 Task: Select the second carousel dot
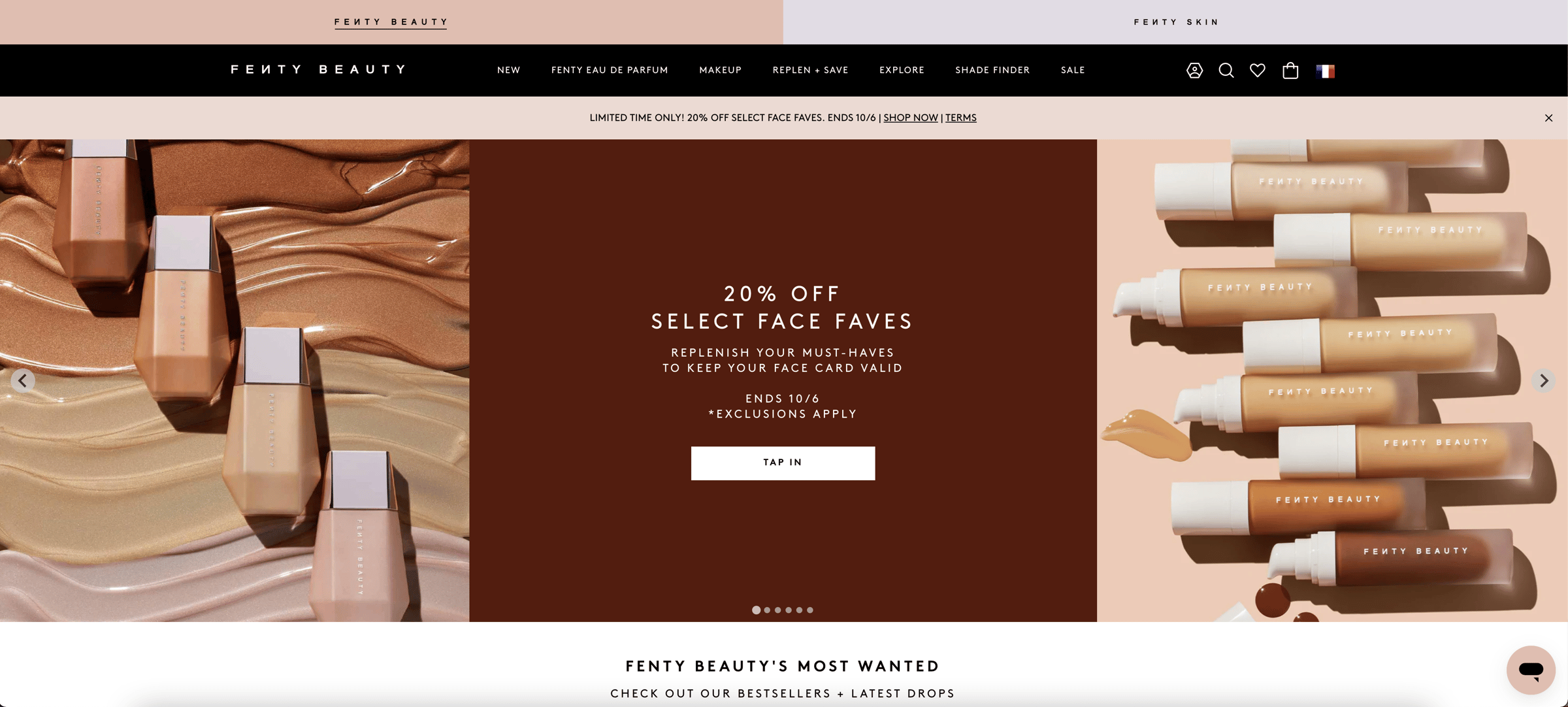click(767, 610)
